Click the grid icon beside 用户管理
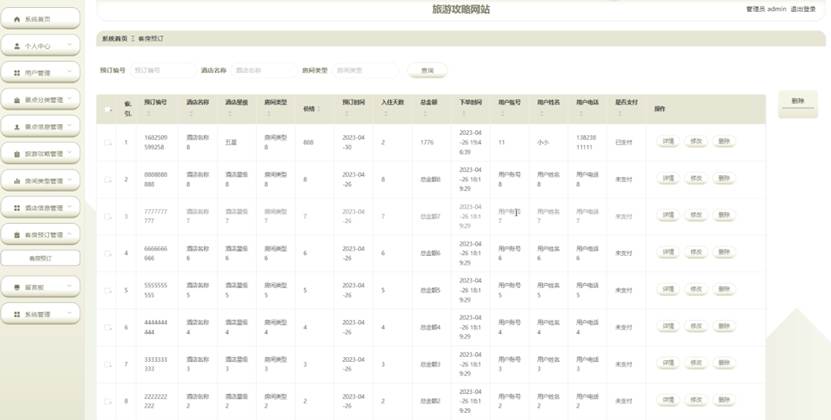Image resolution: width=831 pixels, height=420 pixels. [16, 73]
